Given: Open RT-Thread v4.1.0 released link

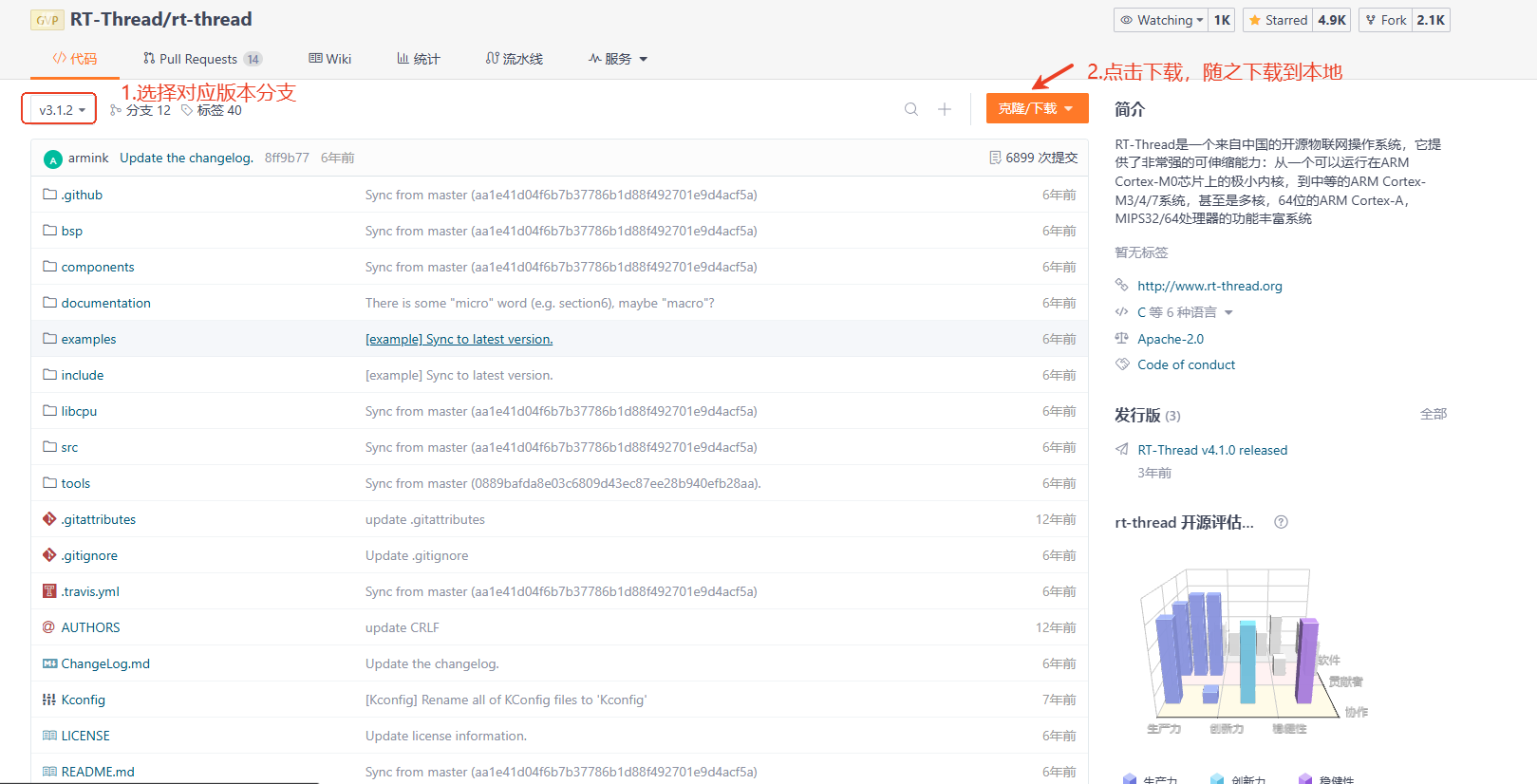Looking at the screenshot, I should pos(1212,450).
